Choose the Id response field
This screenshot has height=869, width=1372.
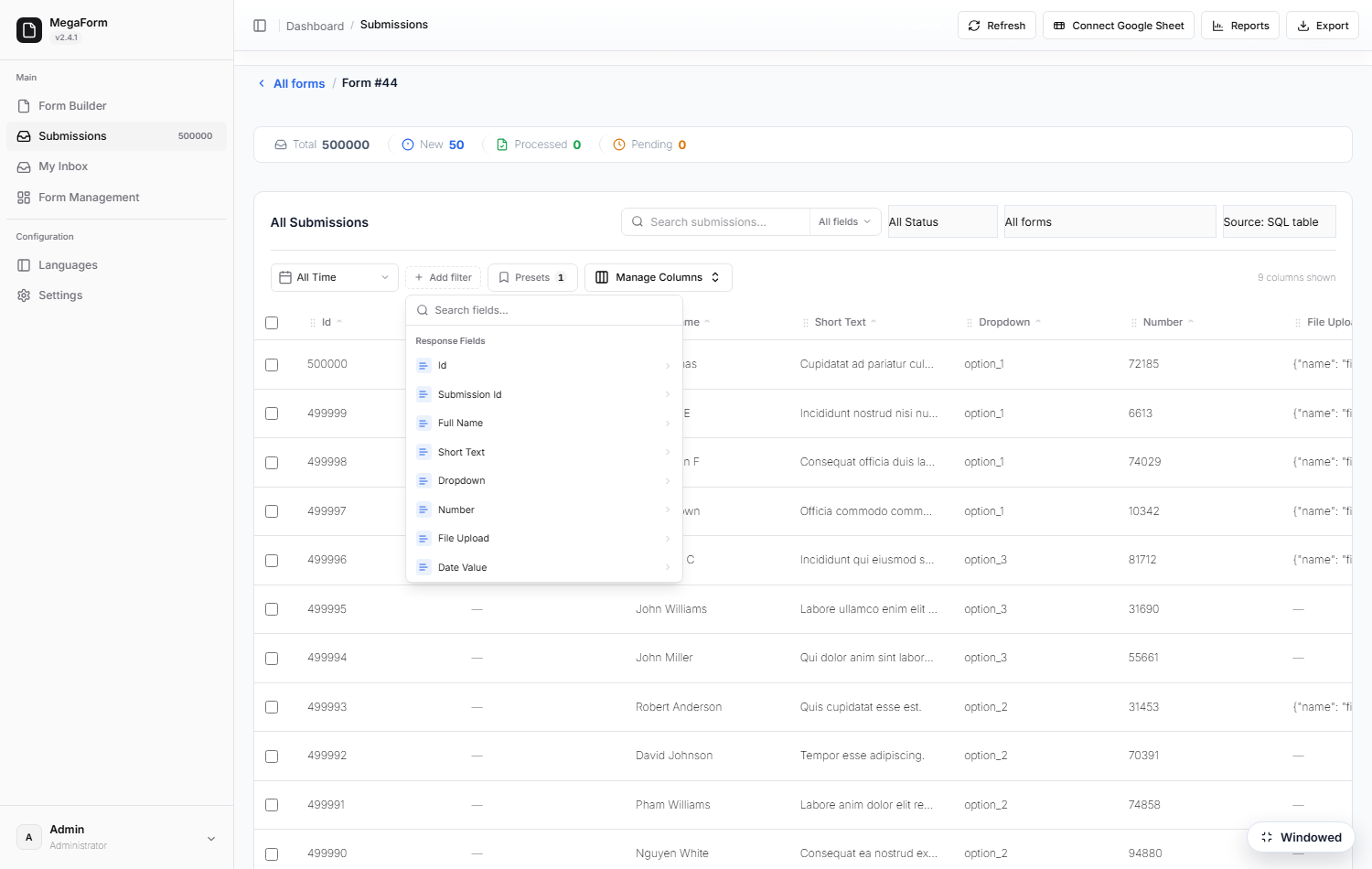point(544,366)
